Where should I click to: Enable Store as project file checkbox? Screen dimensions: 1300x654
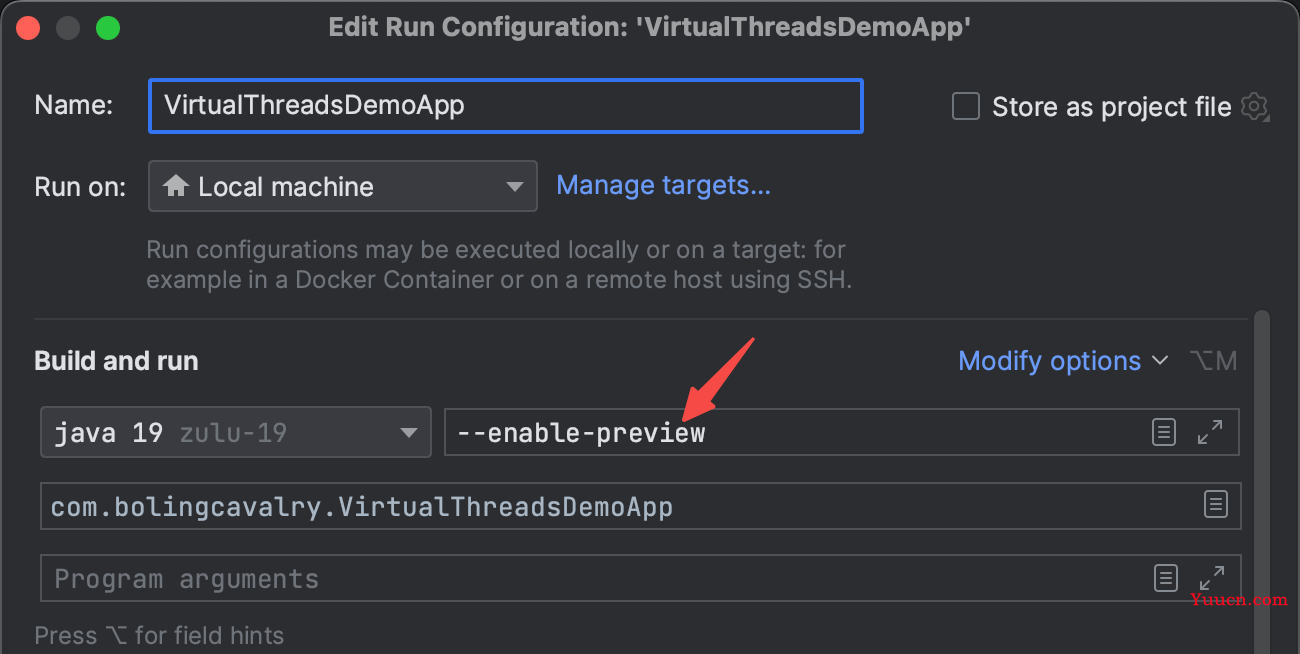(x=965, y=106)
